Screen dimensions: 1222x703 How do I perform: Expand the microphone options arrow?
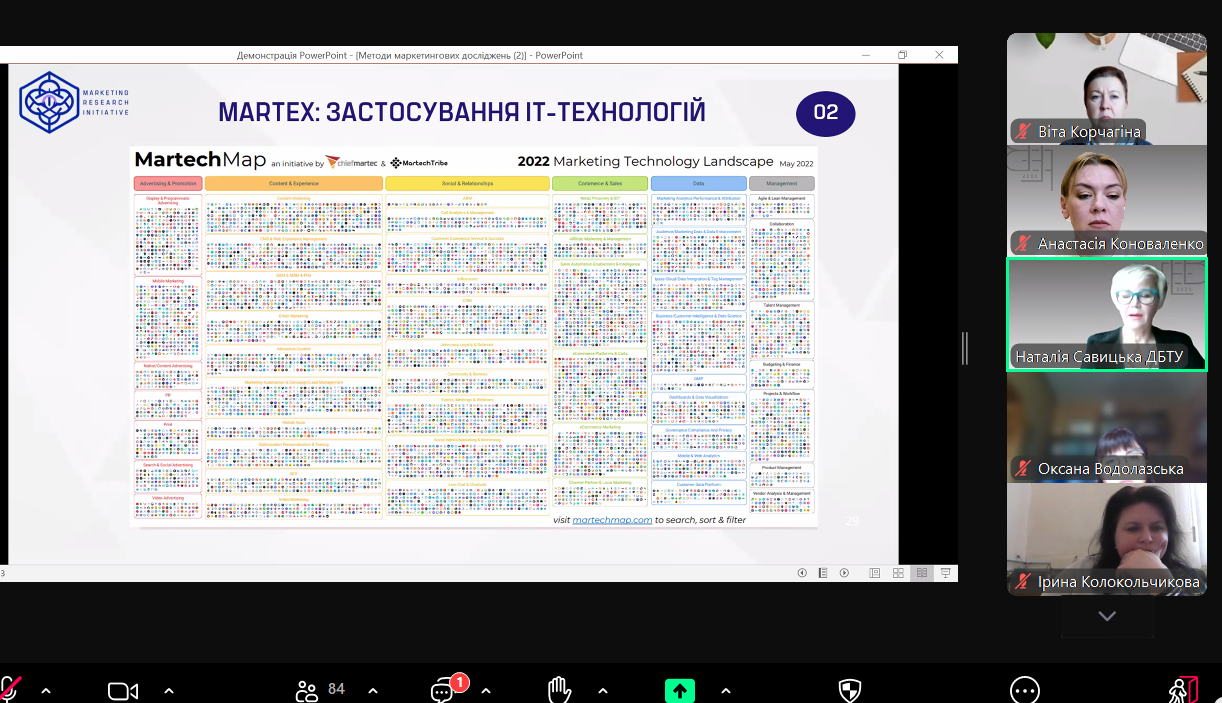[45, 690]
